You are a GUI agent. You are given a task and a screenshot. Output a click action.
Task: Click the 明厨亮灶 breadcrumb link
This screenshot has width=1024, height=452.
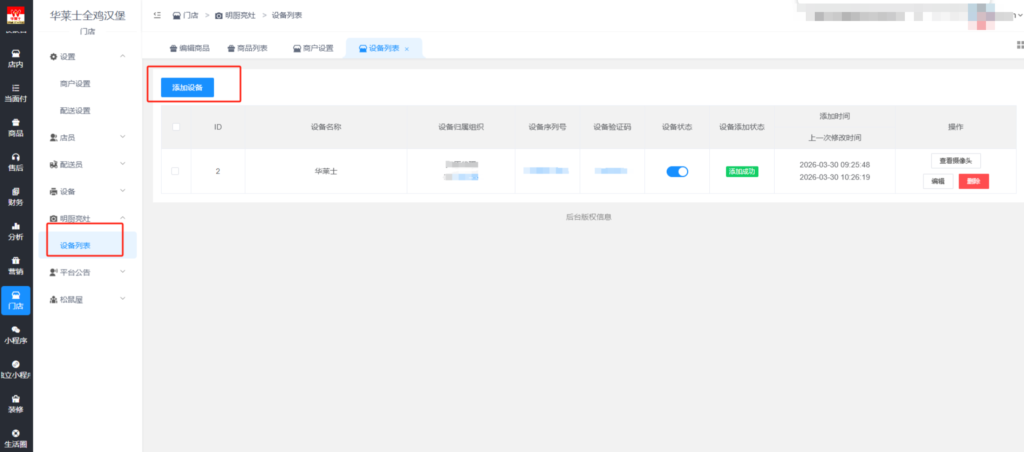(236, 15)
